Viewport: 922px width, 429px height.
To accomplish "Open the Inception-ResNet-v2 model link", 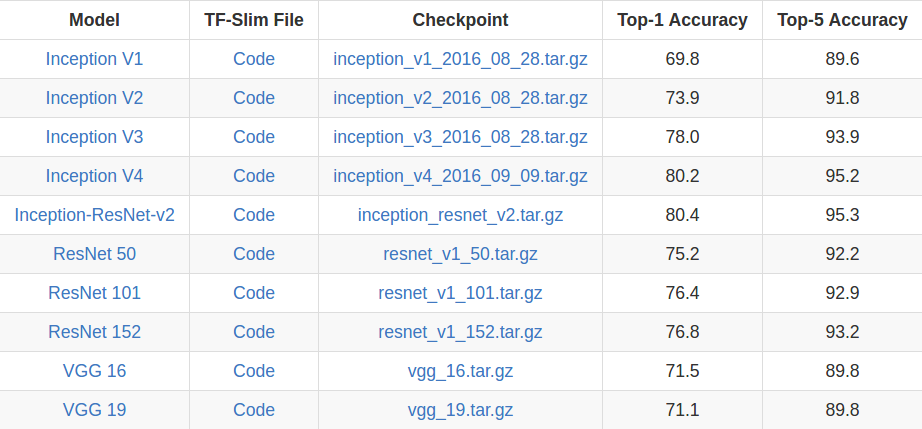I will click(94, 215).
